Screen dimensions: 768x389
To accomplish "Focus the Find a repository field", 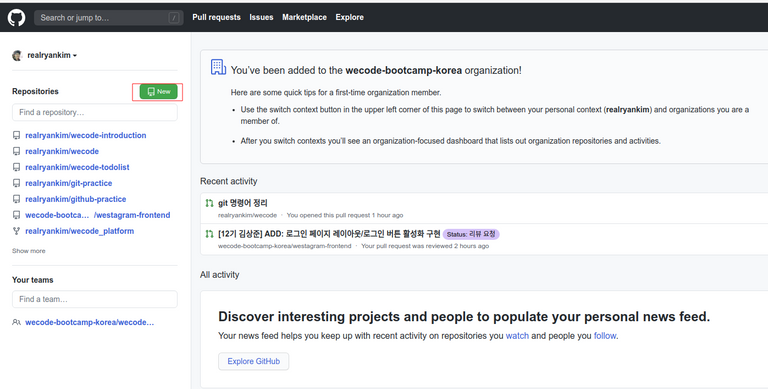I will pos(95,112).
